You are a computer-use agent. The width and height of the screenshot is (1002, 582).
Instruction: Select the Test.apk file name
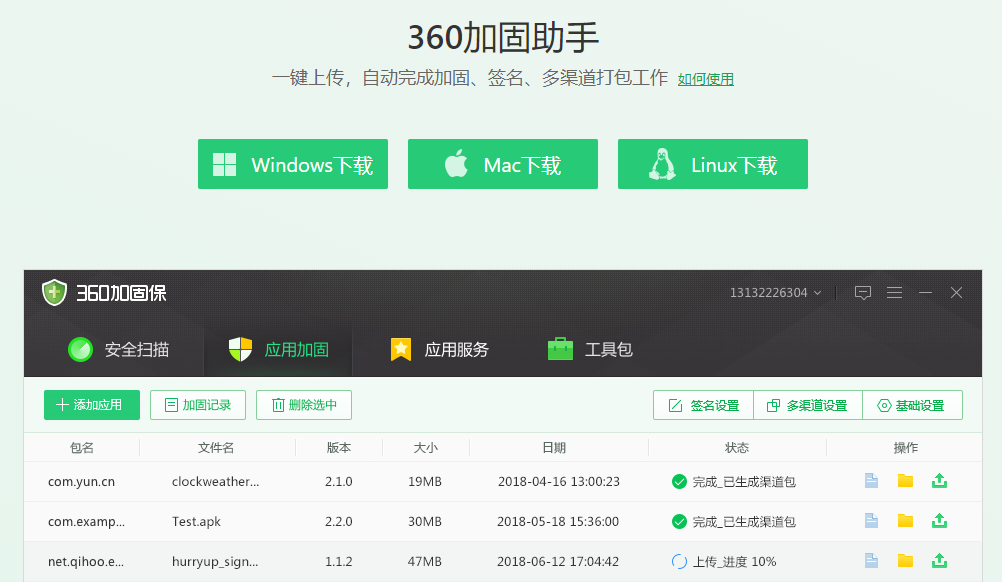(196, 521)
